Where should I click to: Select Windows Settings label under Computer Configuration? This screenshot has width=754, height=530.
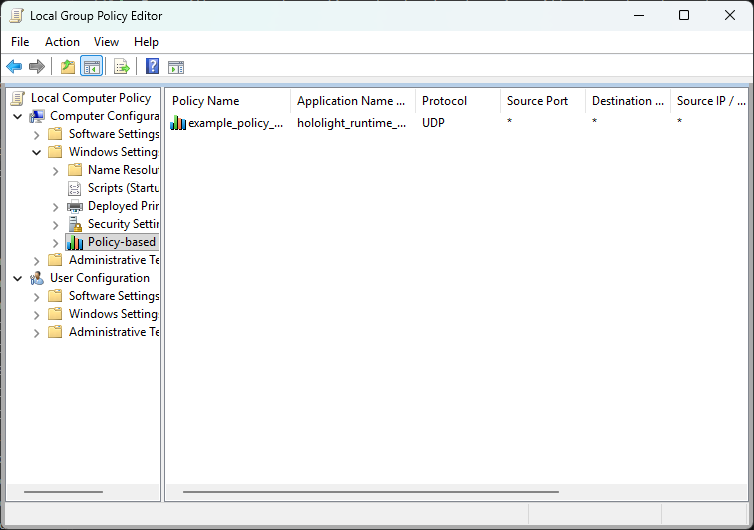113,152
